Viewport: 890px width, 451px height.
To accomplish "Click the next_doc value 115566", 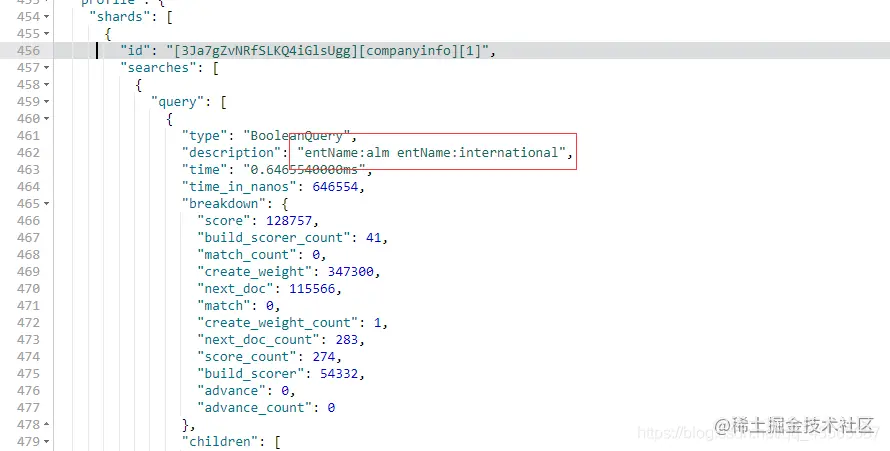I will [x=312, y=289].
